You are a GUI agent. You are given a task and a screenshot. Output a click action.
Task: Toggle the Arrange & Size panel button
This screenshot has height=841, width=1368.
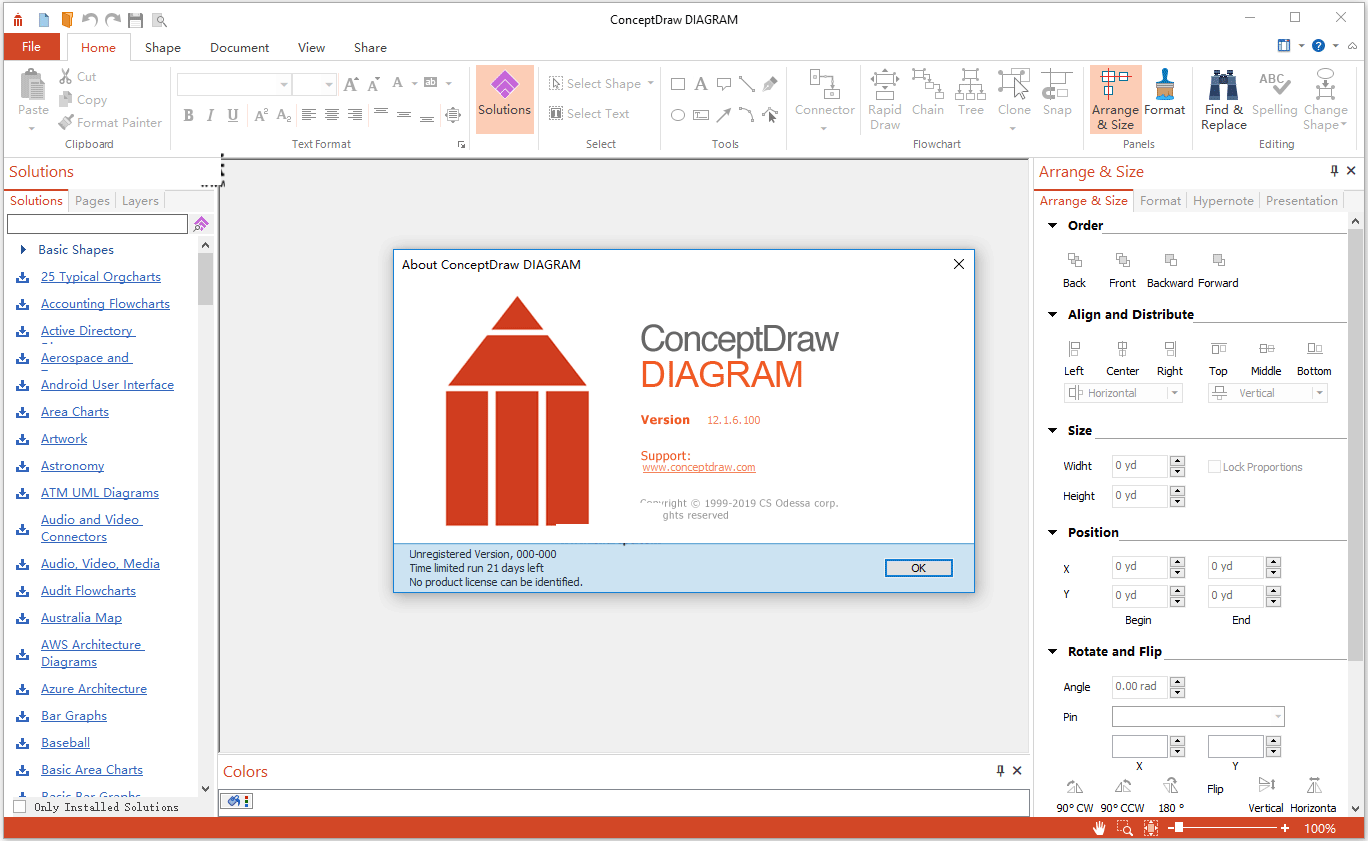tap(1115, 98)
